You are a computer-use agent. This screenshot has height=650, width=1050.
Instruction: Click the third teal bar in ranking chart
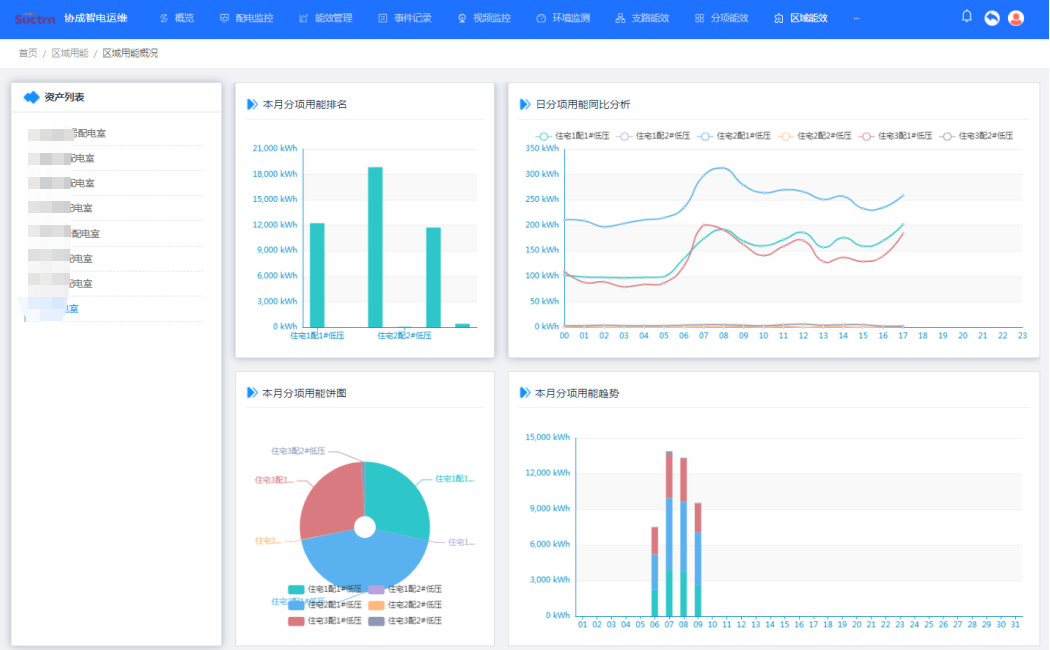(433, 277)
